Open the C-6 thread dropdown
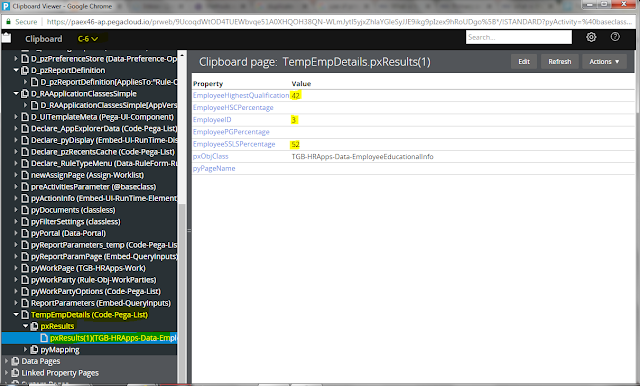 (x=88, y=39)
